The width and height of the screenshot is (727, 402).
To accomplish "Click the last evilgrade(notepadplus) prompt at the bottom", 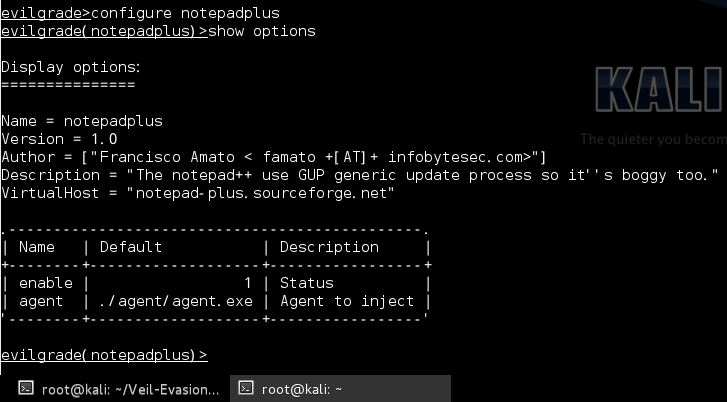I will click(104, 355).
